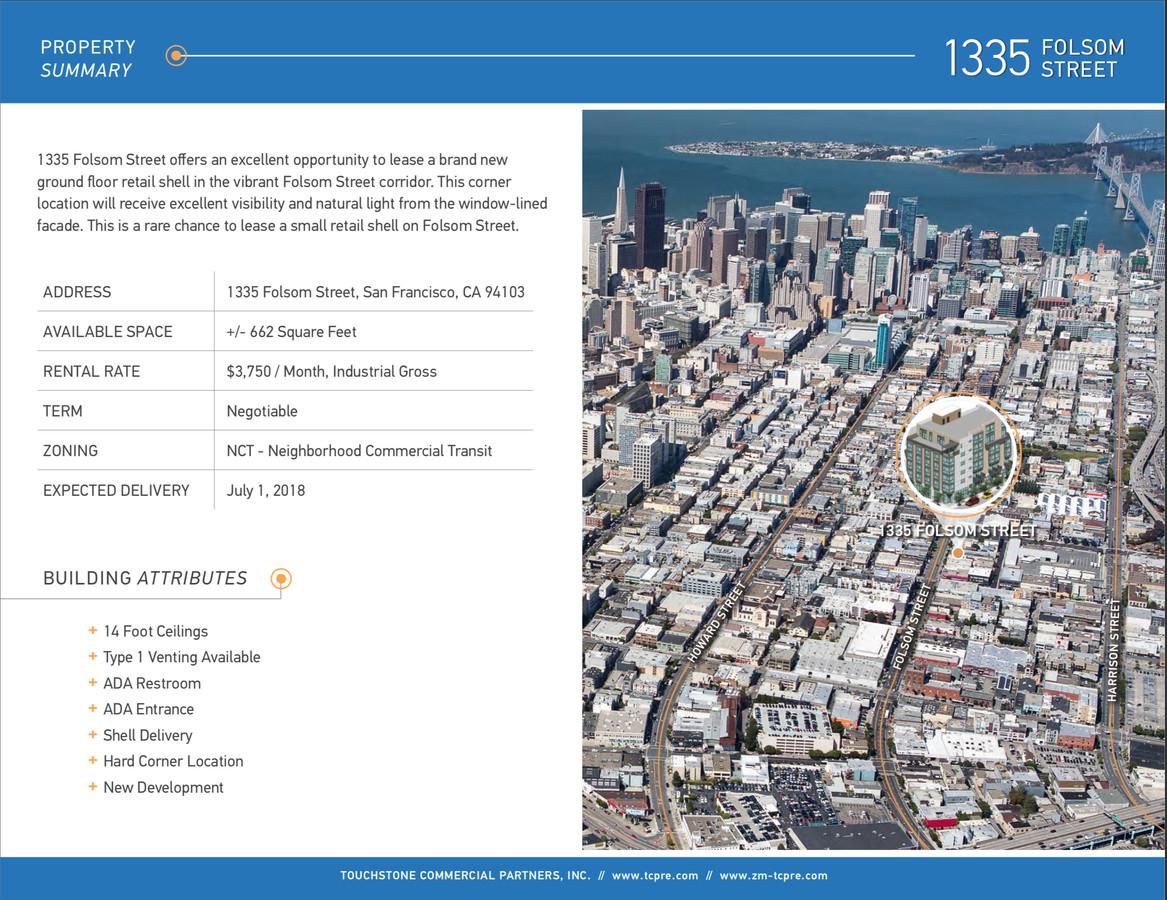
Task: Click the description paragraph starting '1335 Folsom Street offers'
Action: [292, 193]
